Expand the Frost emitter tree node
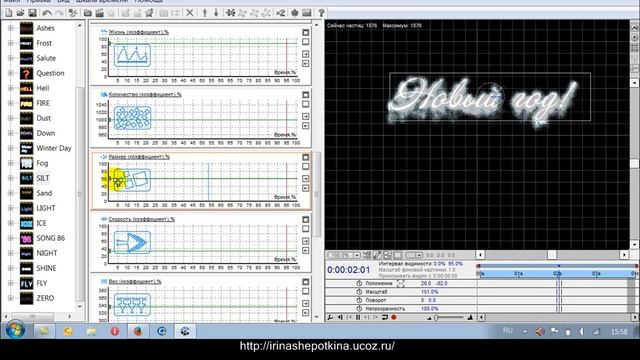The image size is (640, 360). pyautogui.click(x=11, y=43)
